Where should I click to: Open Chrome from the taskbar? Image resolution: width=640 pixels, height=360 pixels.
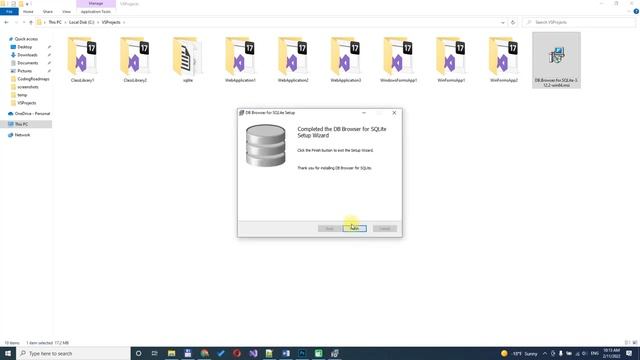(204, 353)
